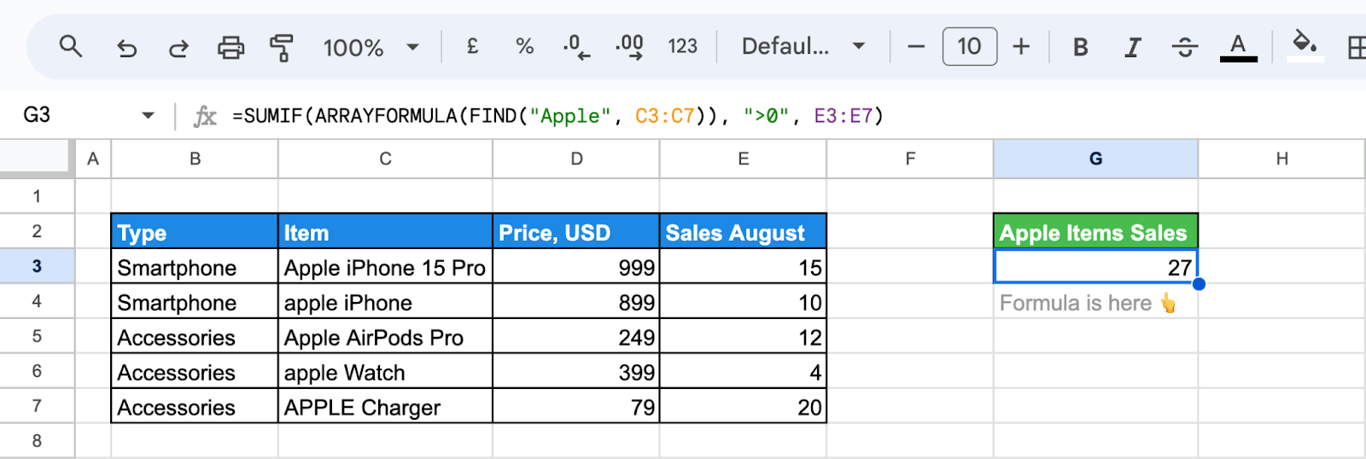Select row 2 header
Screen dimensions: 1366x459
coord(37,231)
